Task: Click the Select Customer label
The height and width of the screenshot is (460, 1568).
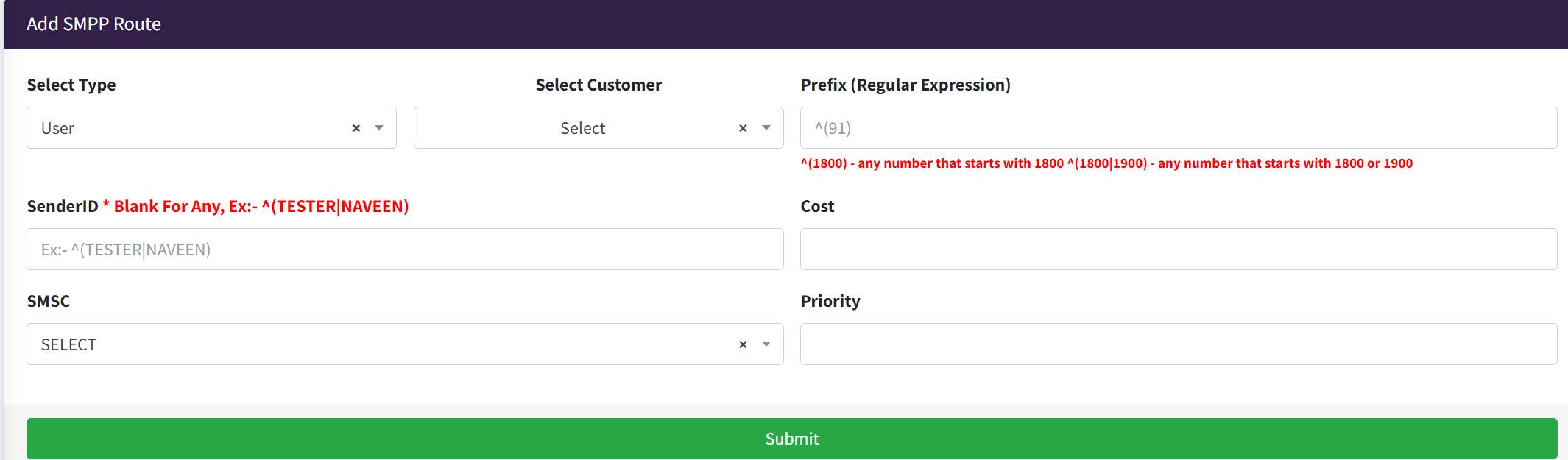Action: pyautogui.click(x=598, y=85)
